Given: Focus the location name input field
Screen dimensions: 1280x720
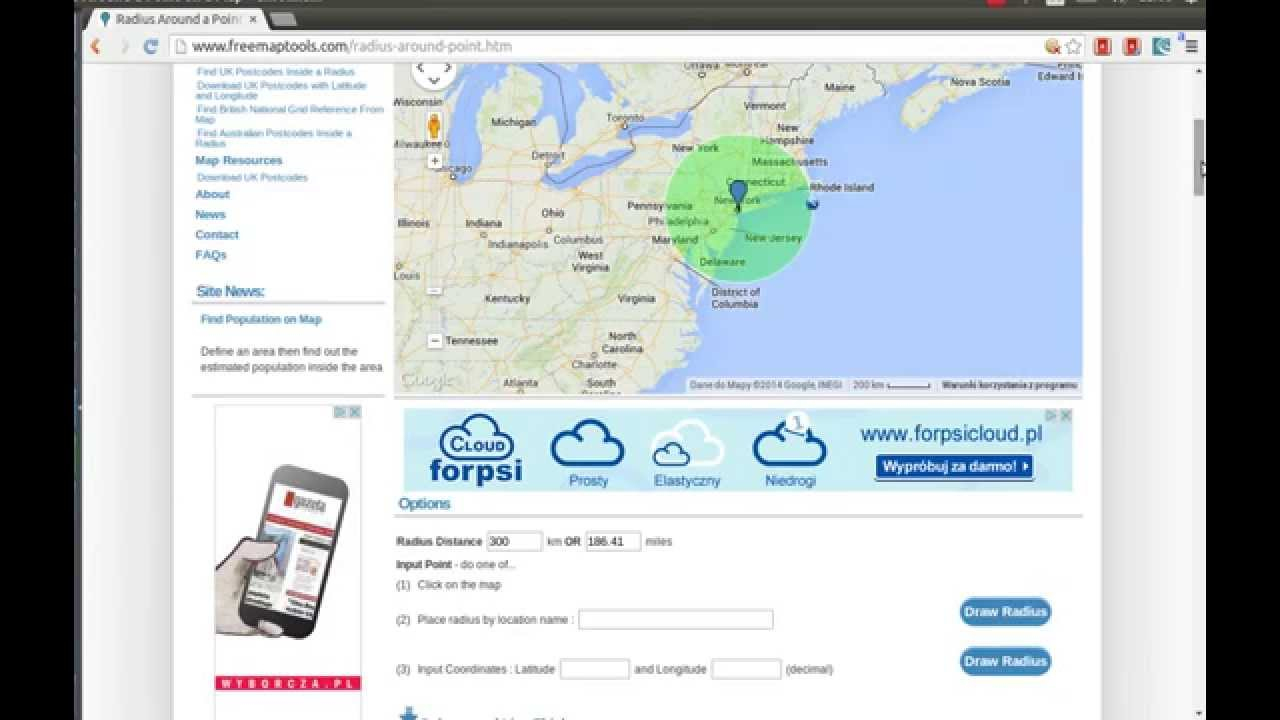Looking at the screenshot, I should pyautogui.click(x=675, y=620).
